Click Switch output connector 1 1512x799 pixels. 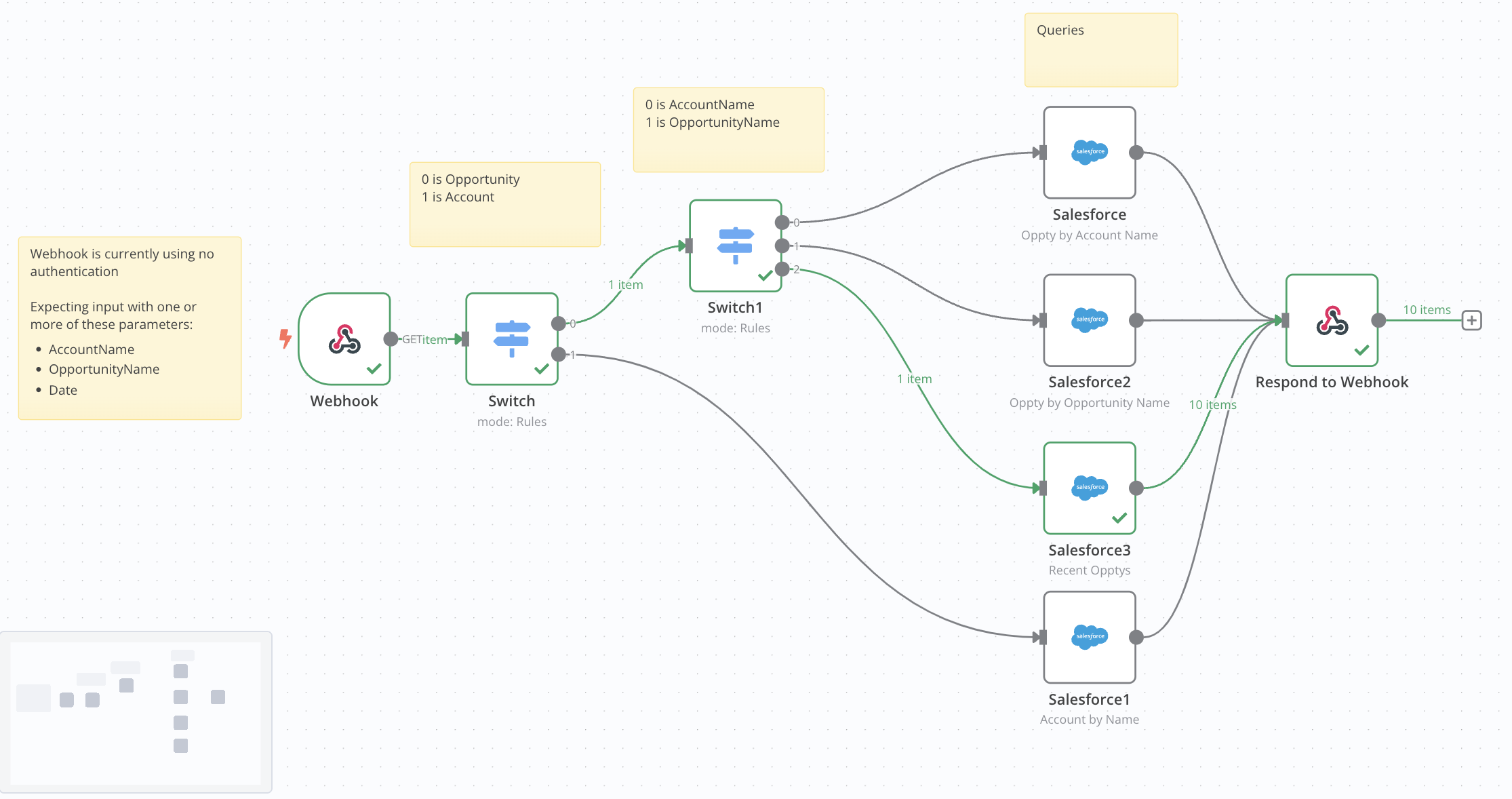559,354
